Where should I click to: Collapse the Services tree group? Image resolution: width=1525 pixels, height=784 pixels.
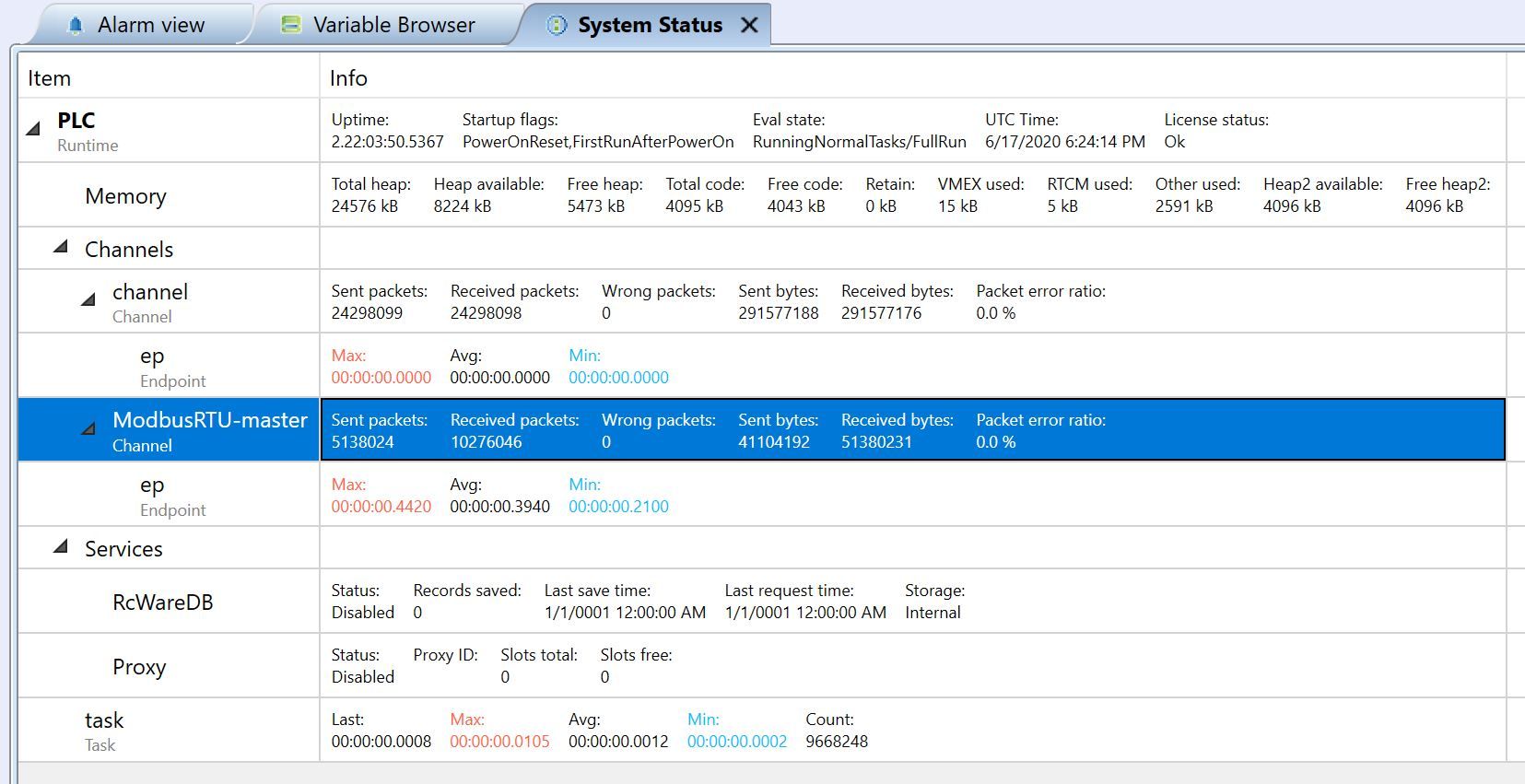click(62, 546)
